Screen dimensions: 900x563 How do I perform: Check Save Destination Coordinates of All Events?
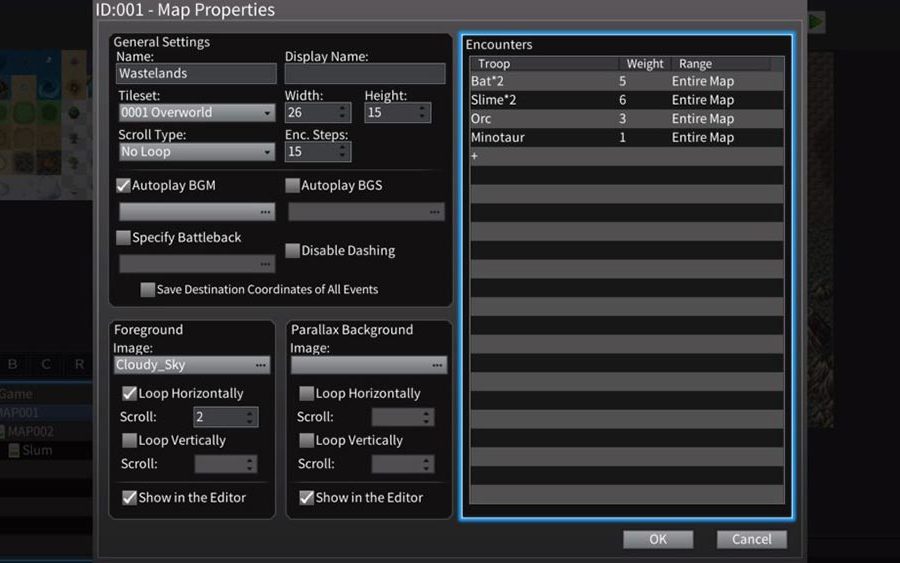click(x=148, y=290)
